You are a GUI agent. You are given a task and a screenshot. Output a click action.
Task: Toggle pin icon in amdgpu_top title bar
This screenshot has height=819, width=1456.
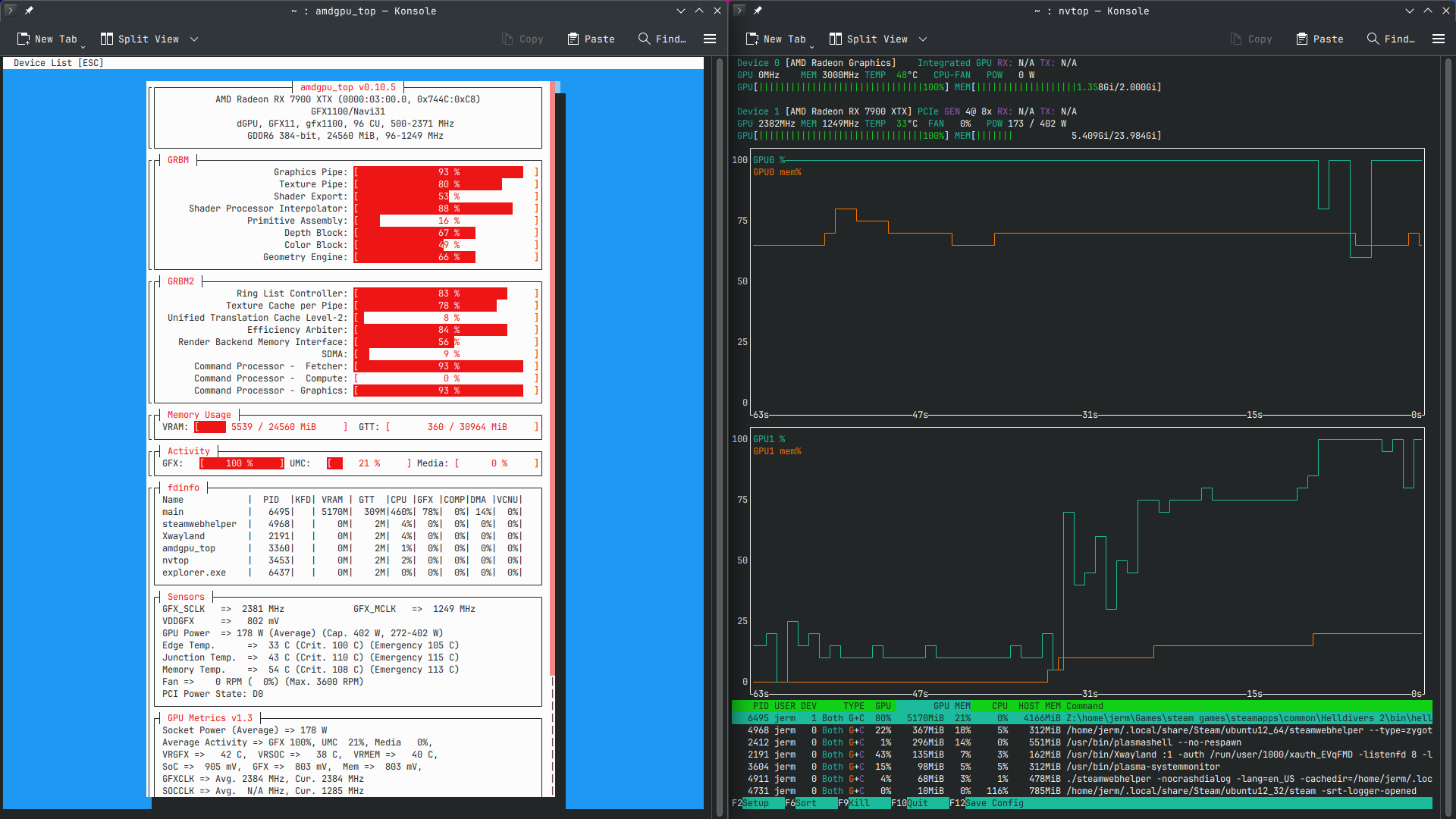29,11
